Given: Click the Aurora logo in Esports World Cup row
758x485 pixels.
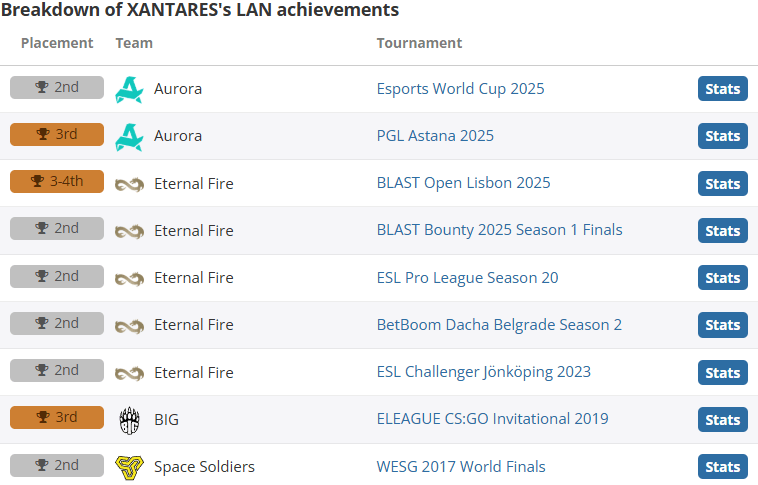Looking at the screenshot, I should click(x=129, y=89).
